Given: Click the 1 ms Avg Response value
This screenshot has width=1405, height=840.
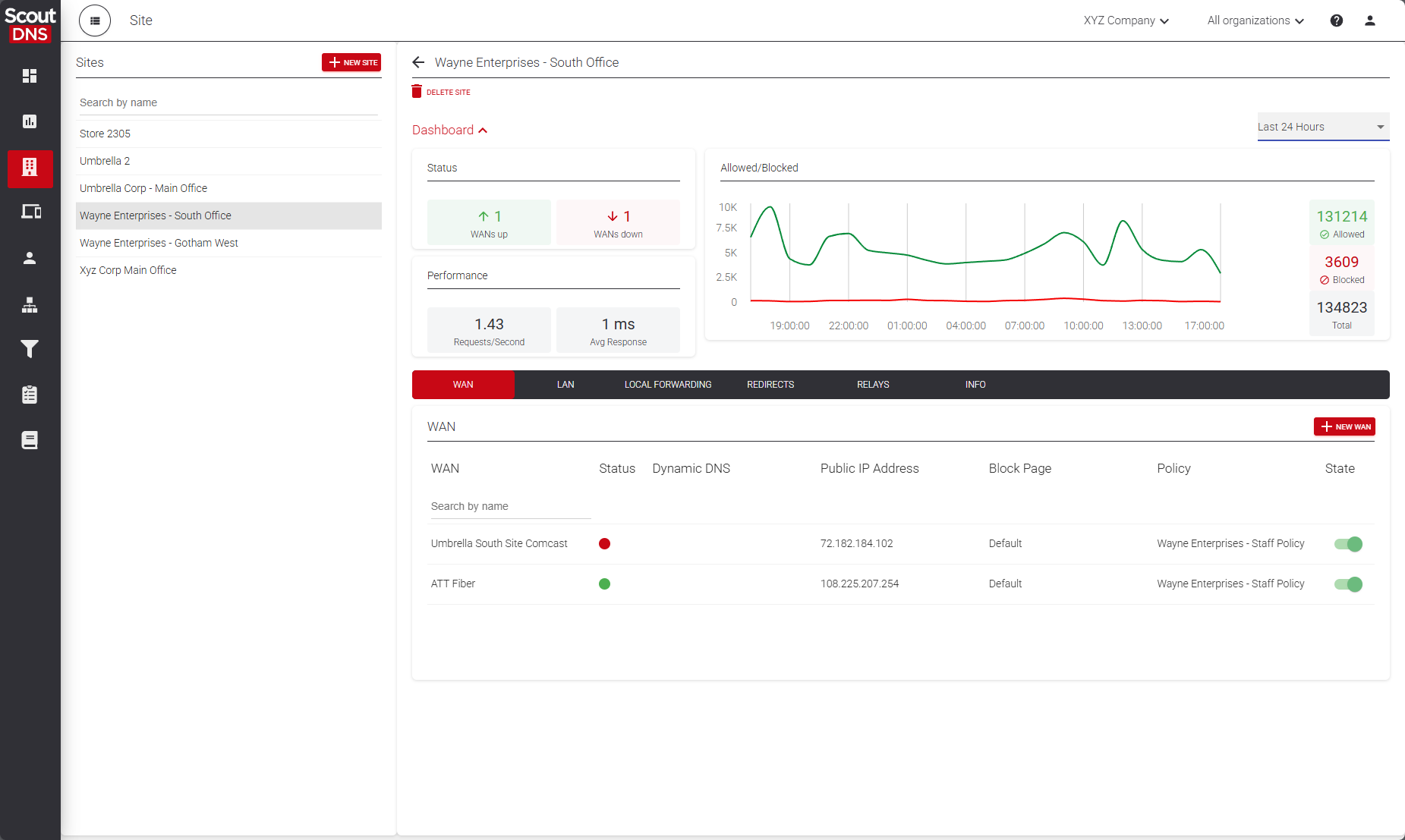Looking at the screenshot, I should [x=618, y=324].
